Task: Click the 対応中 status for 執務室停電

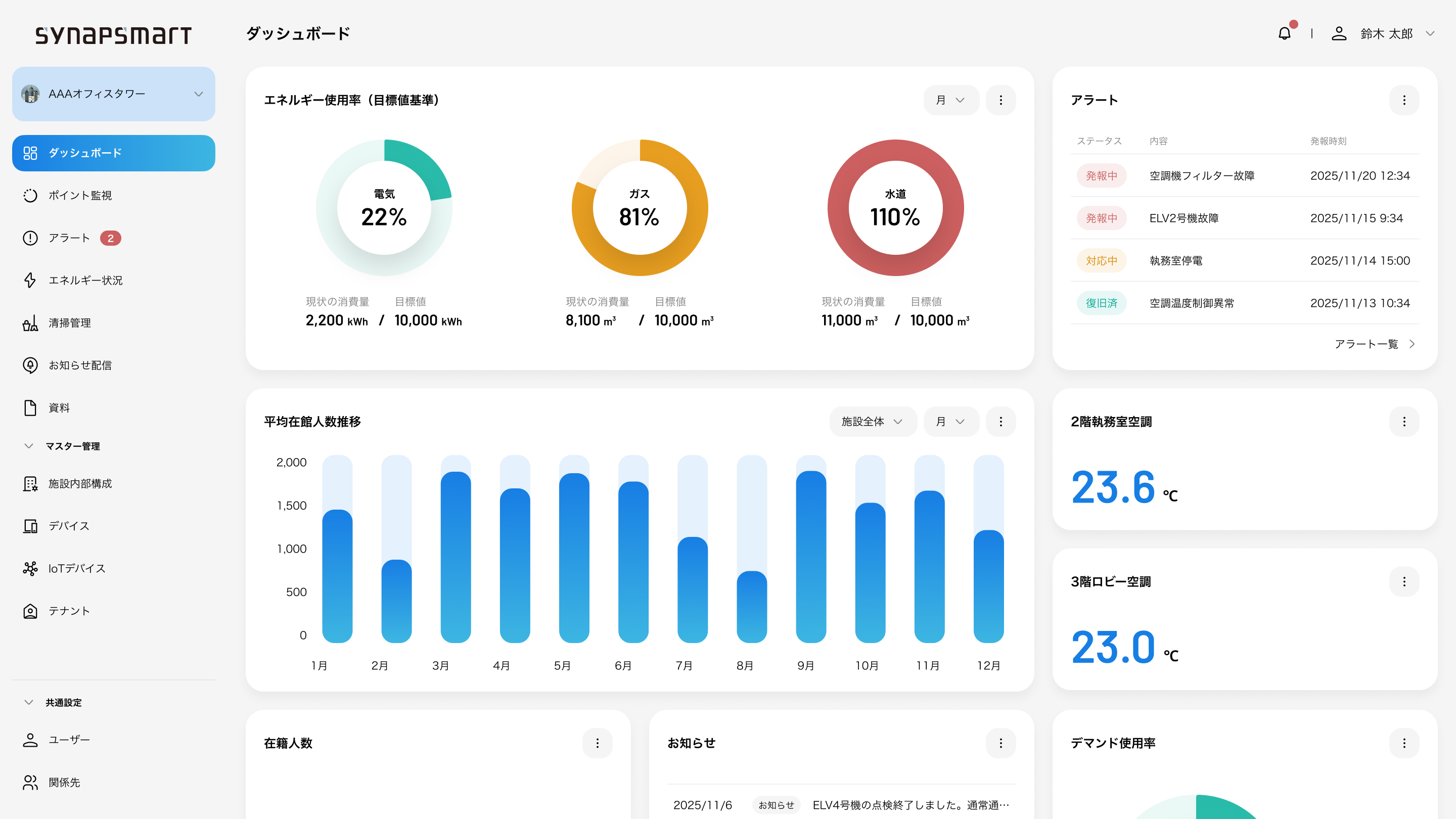Action: tap(1101, 260)
